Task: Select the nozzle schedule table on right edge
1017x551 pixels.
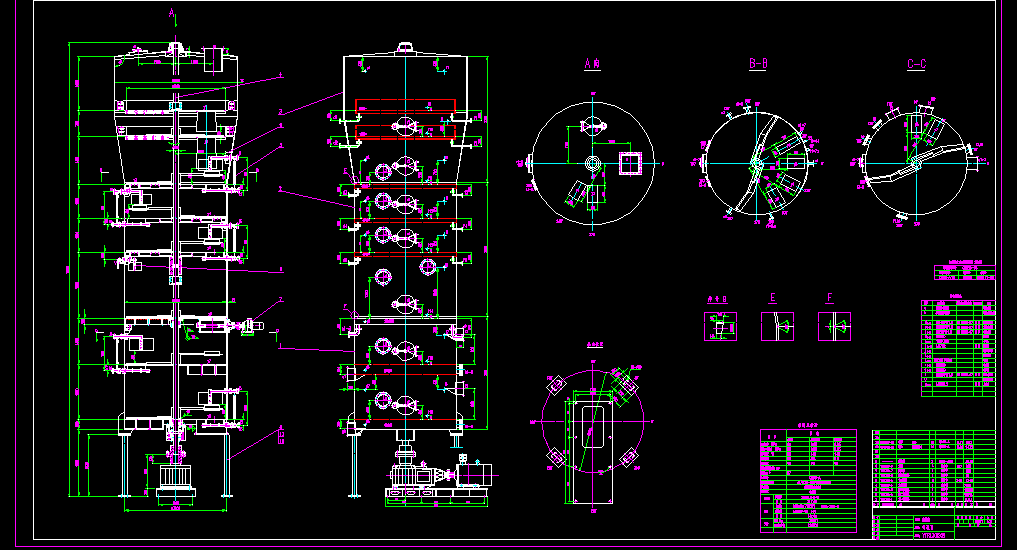Action: point(958,347)
